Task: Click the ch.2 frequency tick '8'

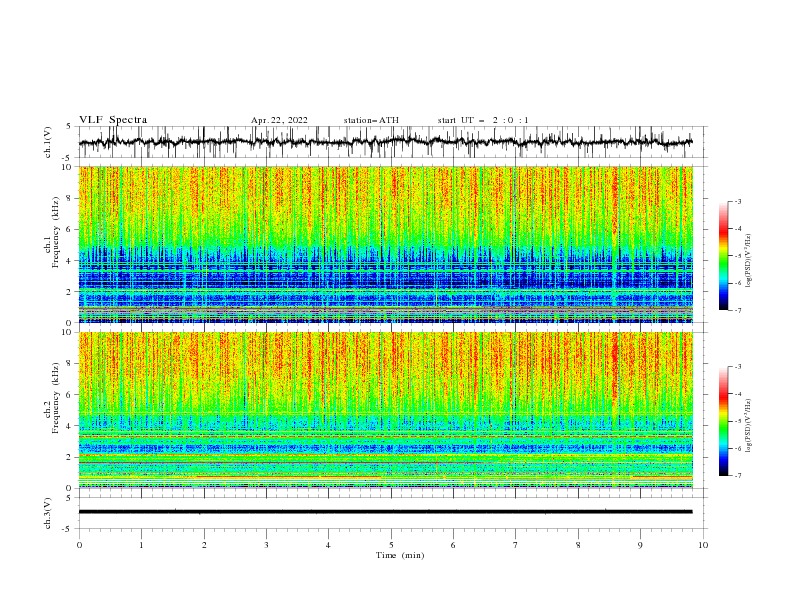Action: point(70,364)
